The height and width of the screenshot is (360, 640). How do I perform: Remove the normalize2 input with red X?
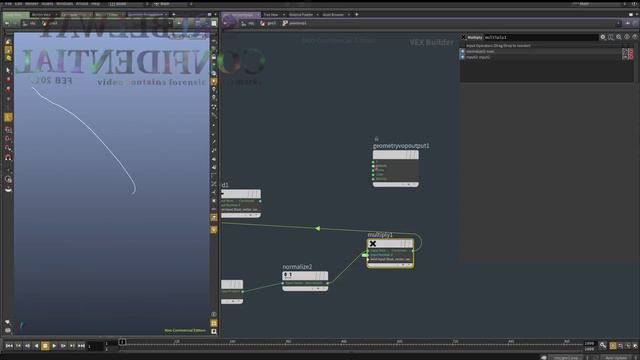(x=631, y=51)
